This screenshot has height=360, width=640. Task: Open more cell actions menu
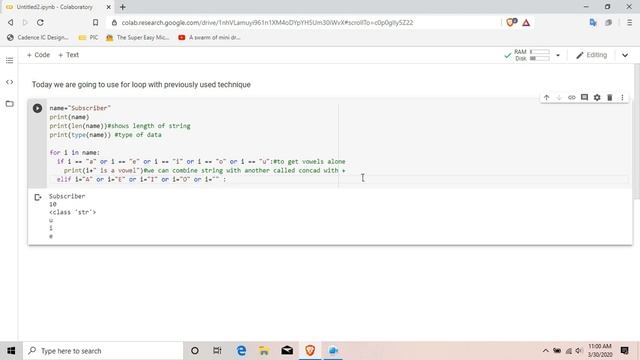click(622, 98)
